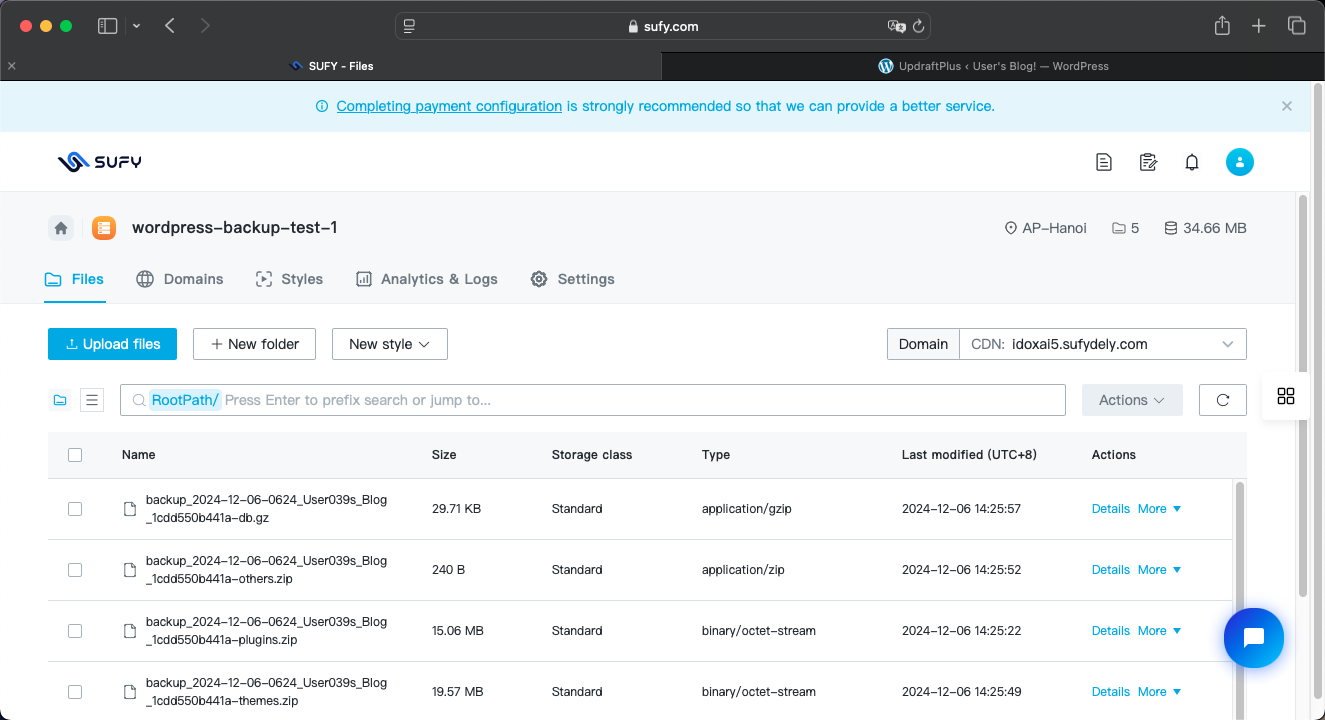This screenshot has height=720, width=1325.
Task: Expand More menu for plugins.zip file
Action: pos(1160,631)
